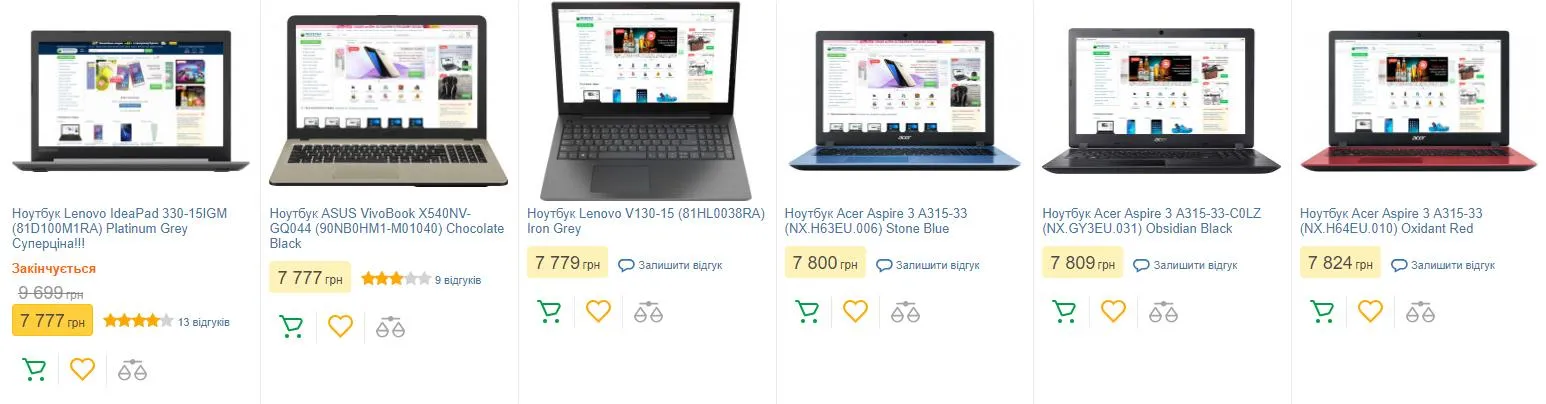The width and height of the screenshot is (1546, 404).
Task: Leave a review for Lenovo V130-15
Action: (670, 265)
